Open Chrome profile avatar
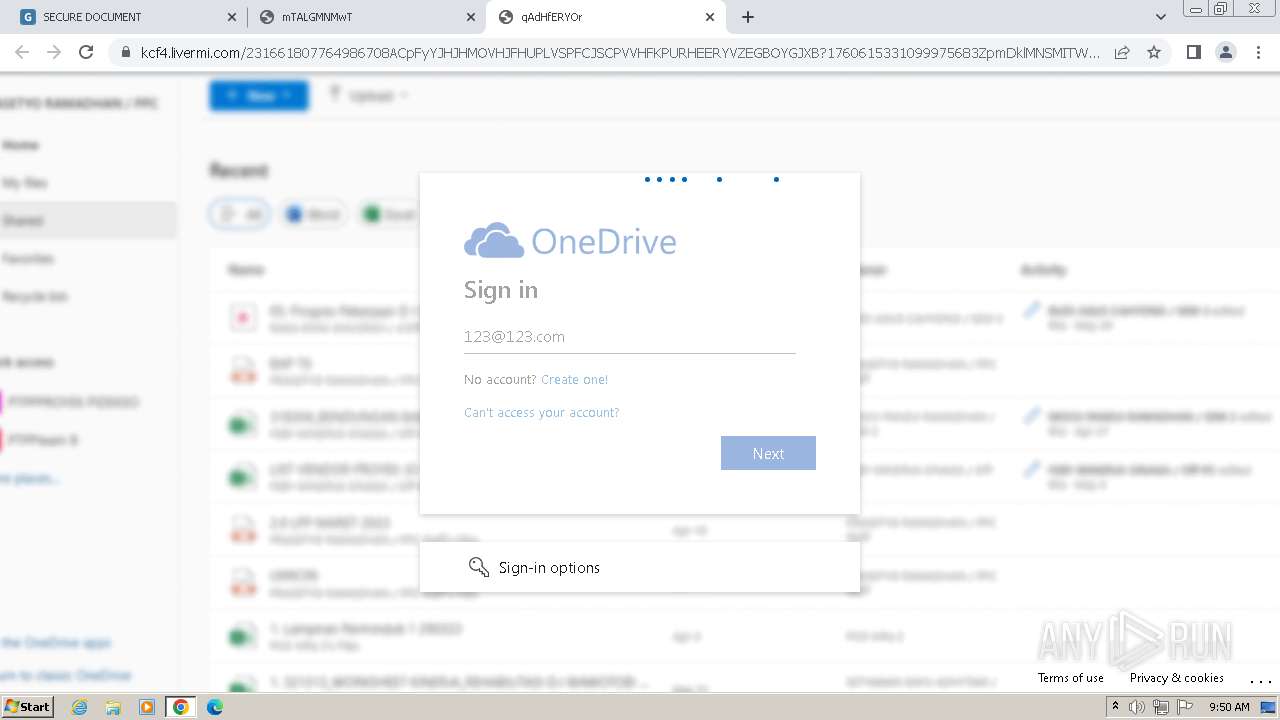 click(1226, 52)
